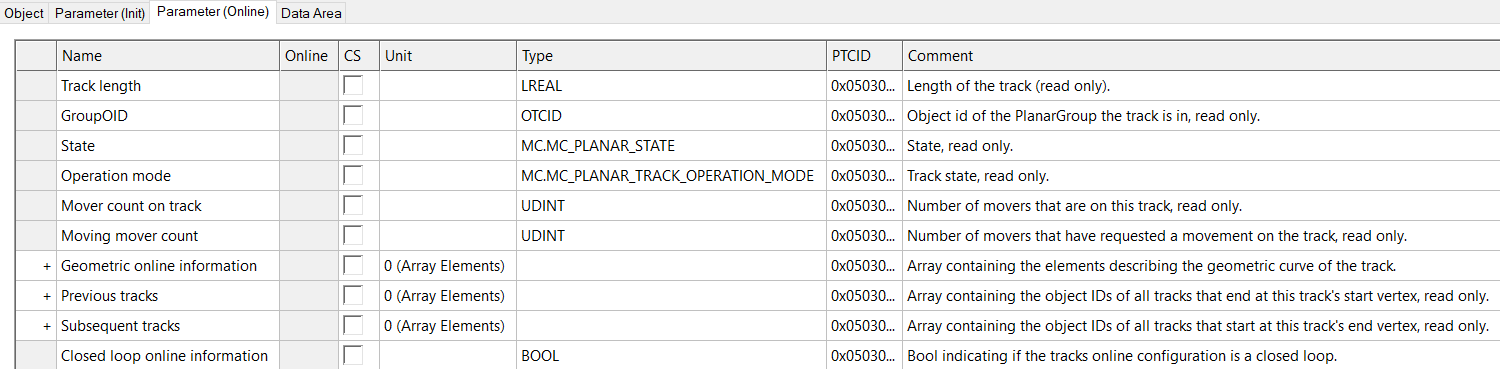Check CS box for Closed loop online information
The width and height of the screenshot is (1500, 369).
353,356
